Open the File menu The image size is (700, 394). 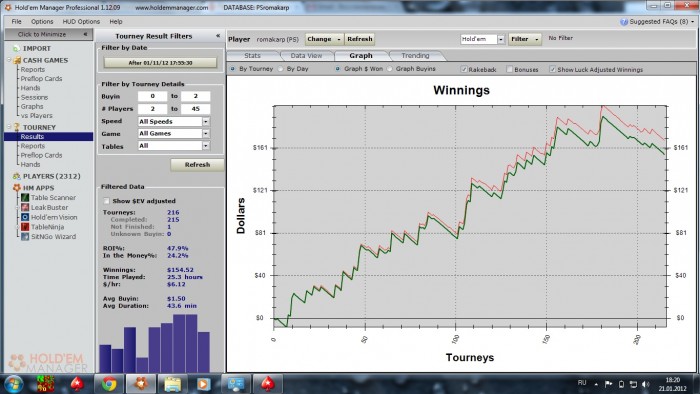[17, 21]
